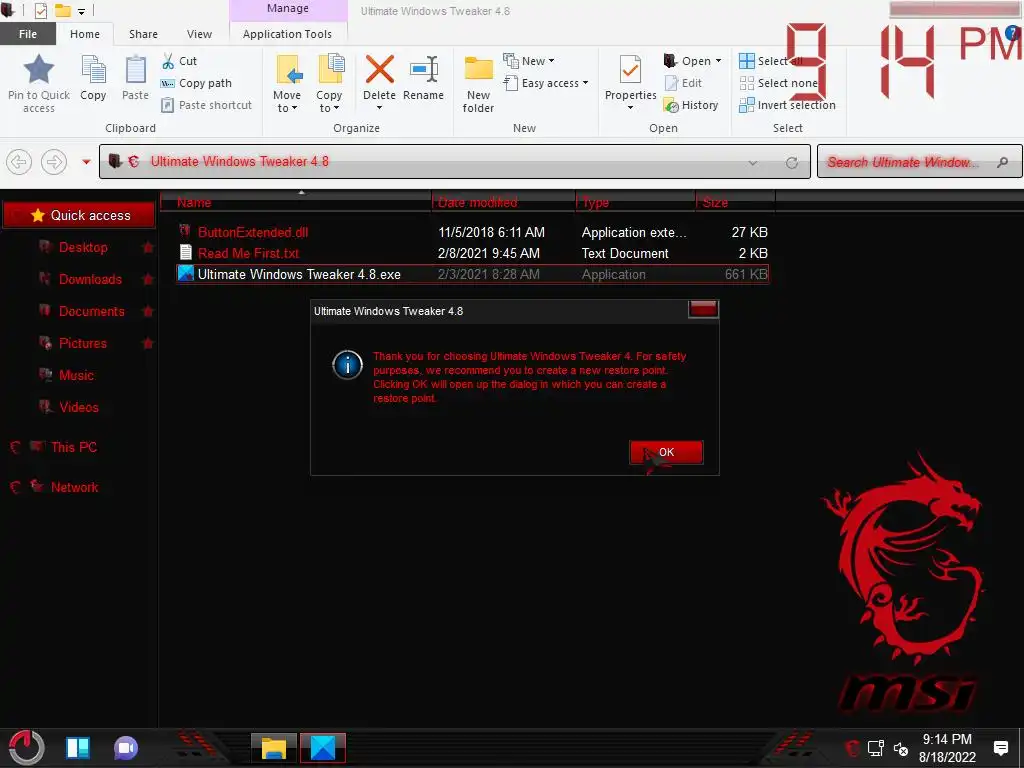
Task: Click Invert selection
Action: click(x=787, y=105)
